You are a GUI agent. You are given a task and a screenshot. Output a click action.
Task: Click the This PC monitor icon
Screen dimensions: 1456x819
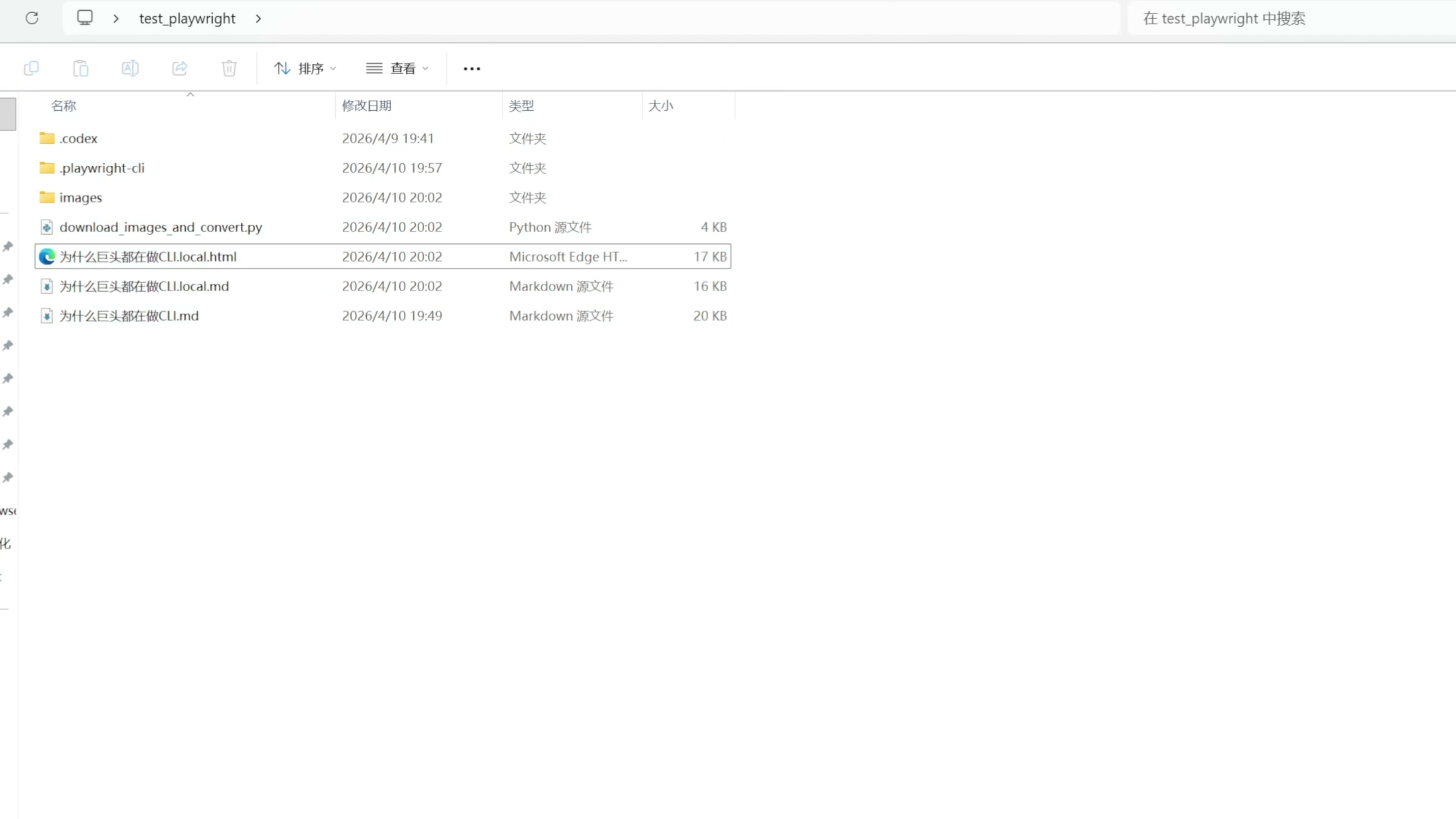[x=85, y=18]
